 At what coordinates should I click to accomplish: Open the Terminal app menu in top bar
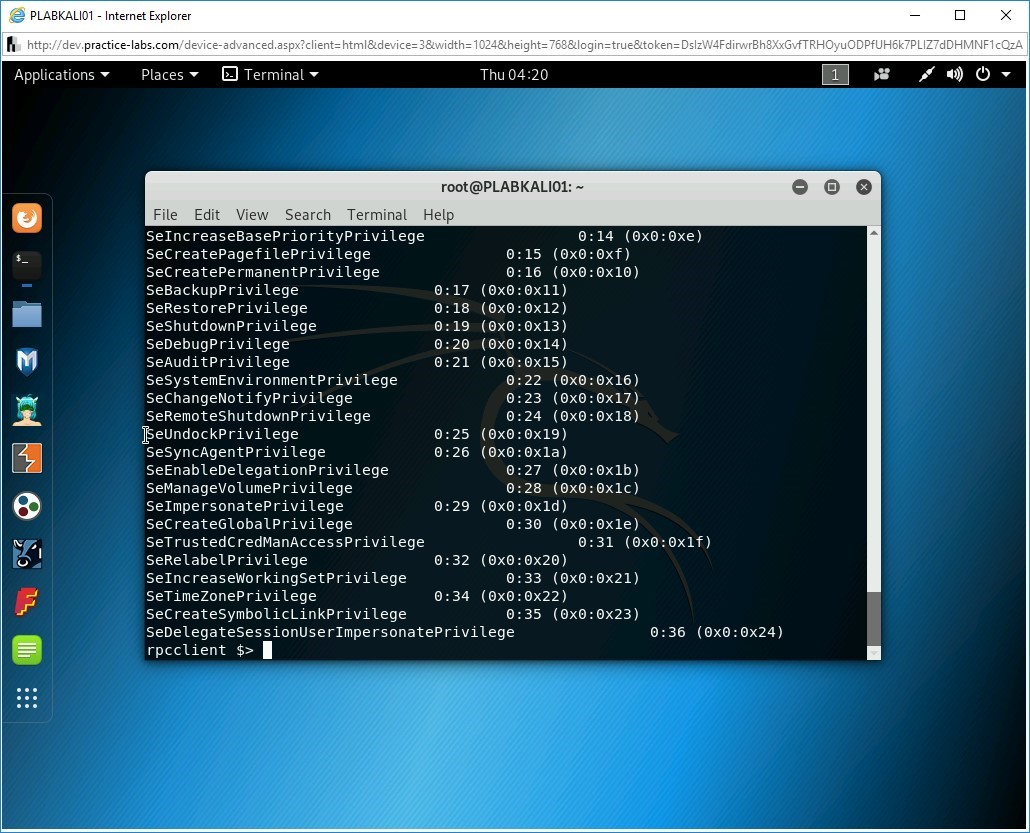coord(270,75)
